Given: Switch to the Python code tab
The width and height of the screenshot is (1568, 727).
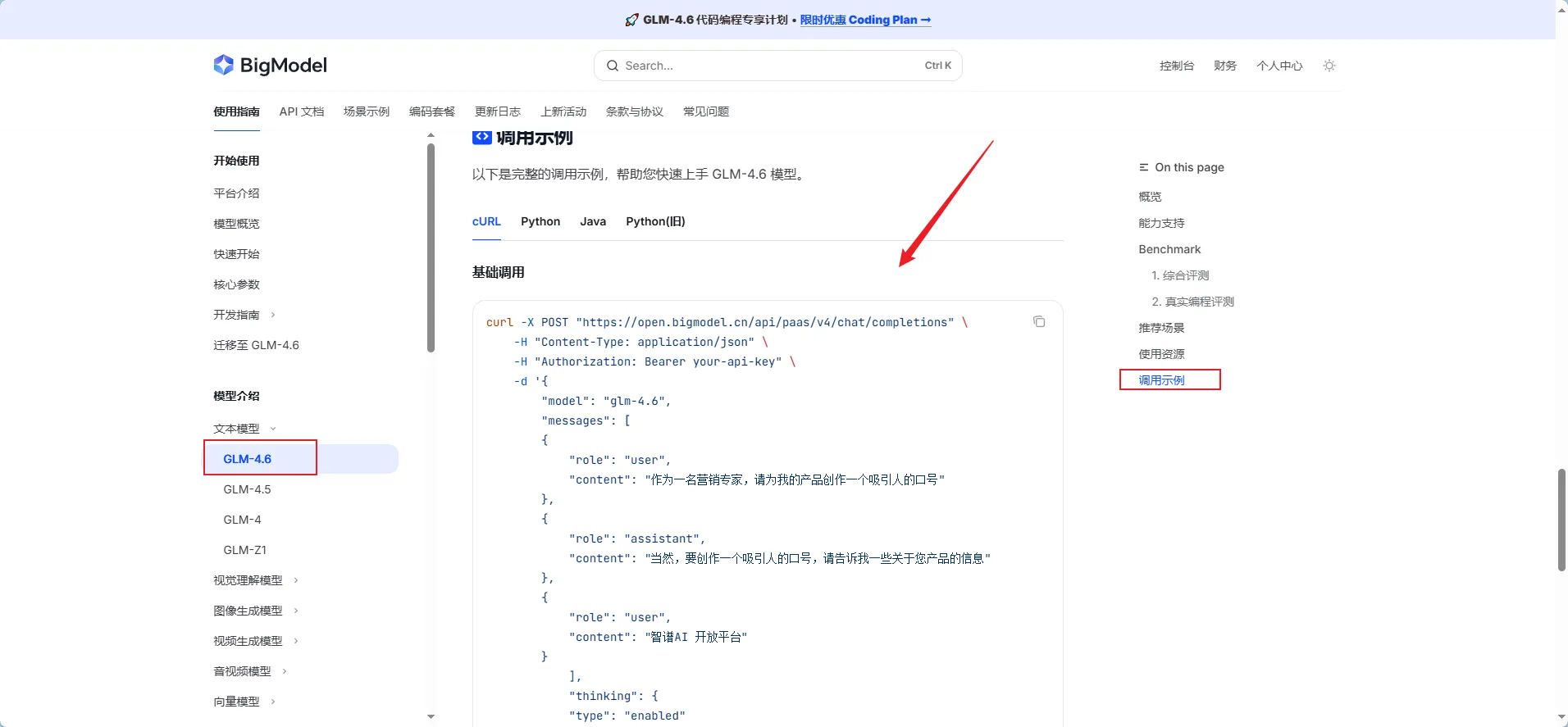Looking at the screenshot, I should coord(540,221).
